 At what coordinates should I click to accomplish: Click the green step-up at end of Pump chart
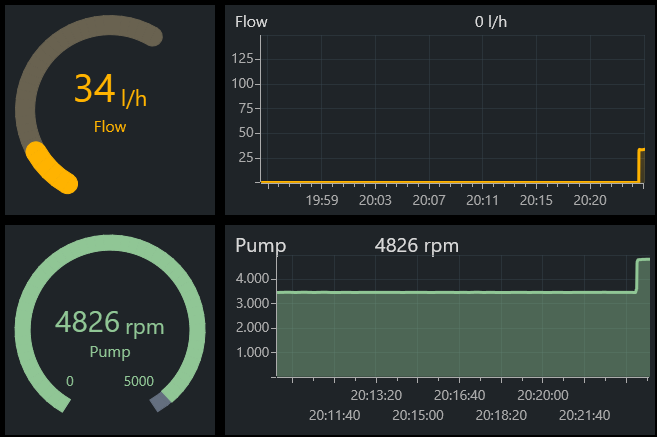point(642,275)
